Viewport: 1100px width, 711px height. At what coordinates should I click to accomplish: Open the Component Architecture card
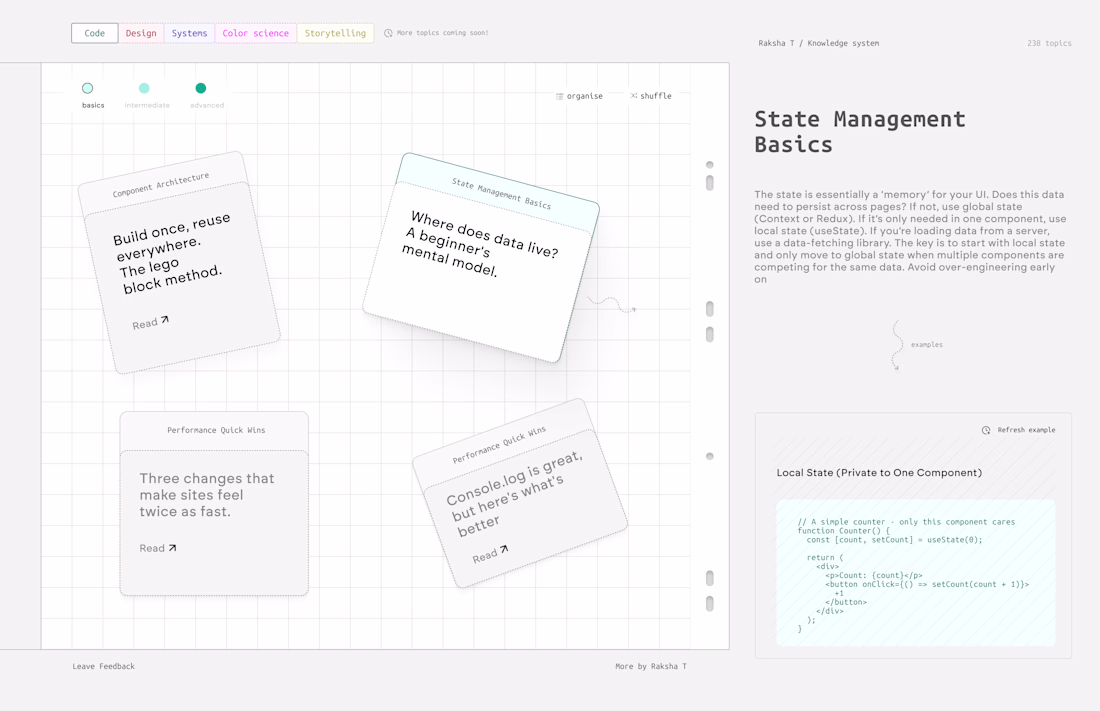[179, 263]
